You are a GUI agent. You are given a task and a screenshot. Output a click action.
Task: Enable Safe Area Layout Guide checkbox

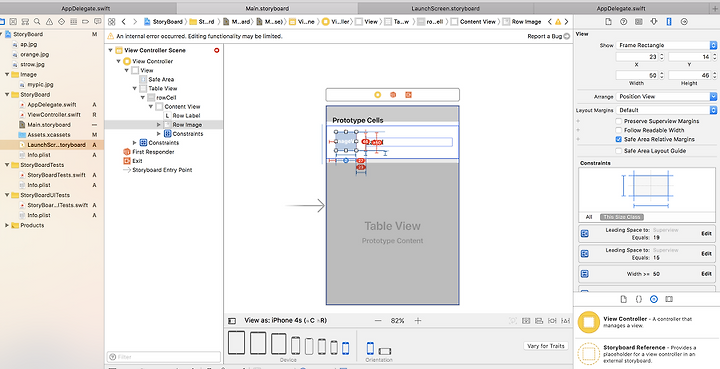tap(619, 151)
